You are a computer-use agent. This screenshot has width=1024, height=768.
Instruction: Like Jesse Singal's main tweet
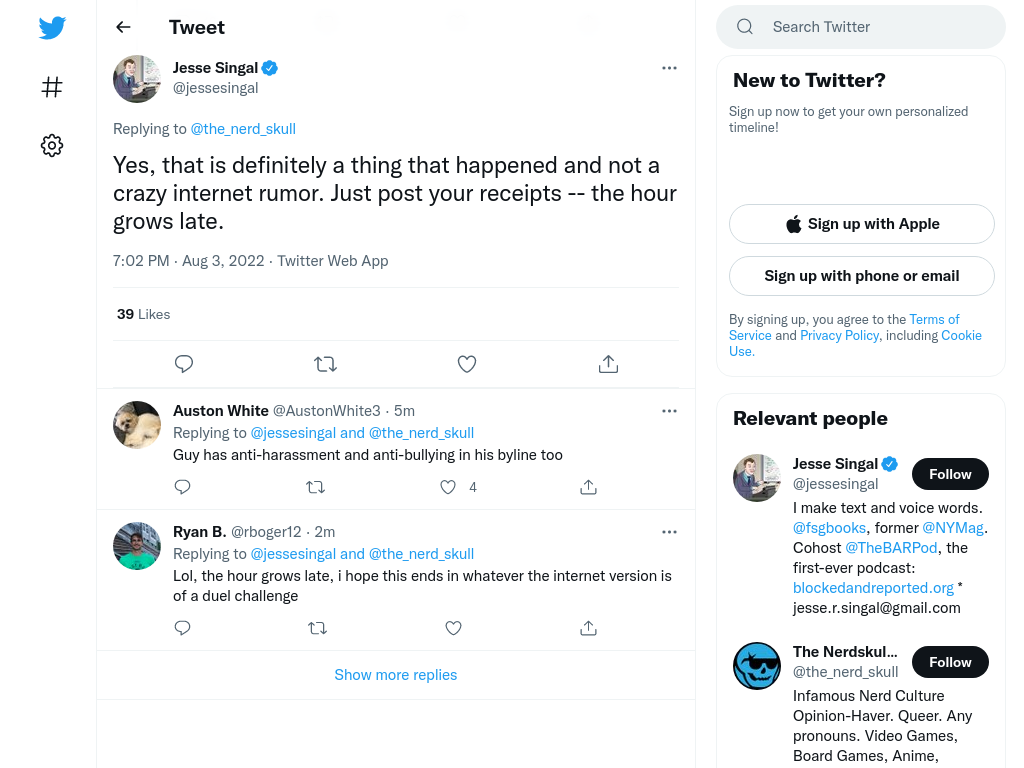(467, 364)
